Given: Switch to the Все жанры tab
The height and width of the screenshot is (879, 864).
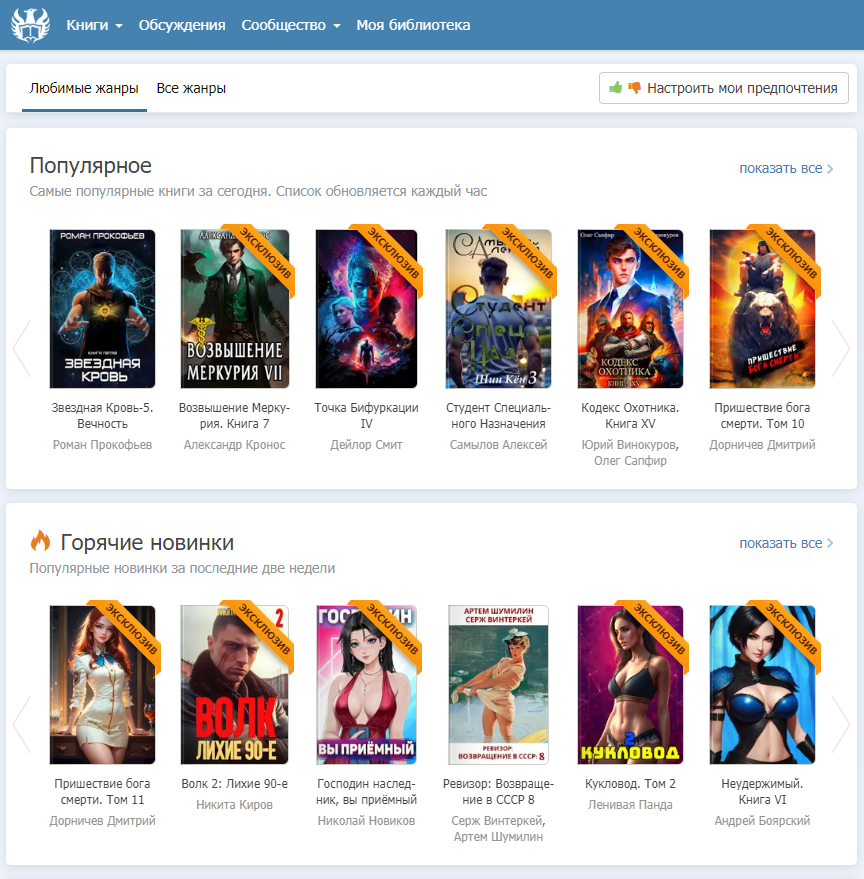Looking at the screenshot, I should tap(191, 88).
